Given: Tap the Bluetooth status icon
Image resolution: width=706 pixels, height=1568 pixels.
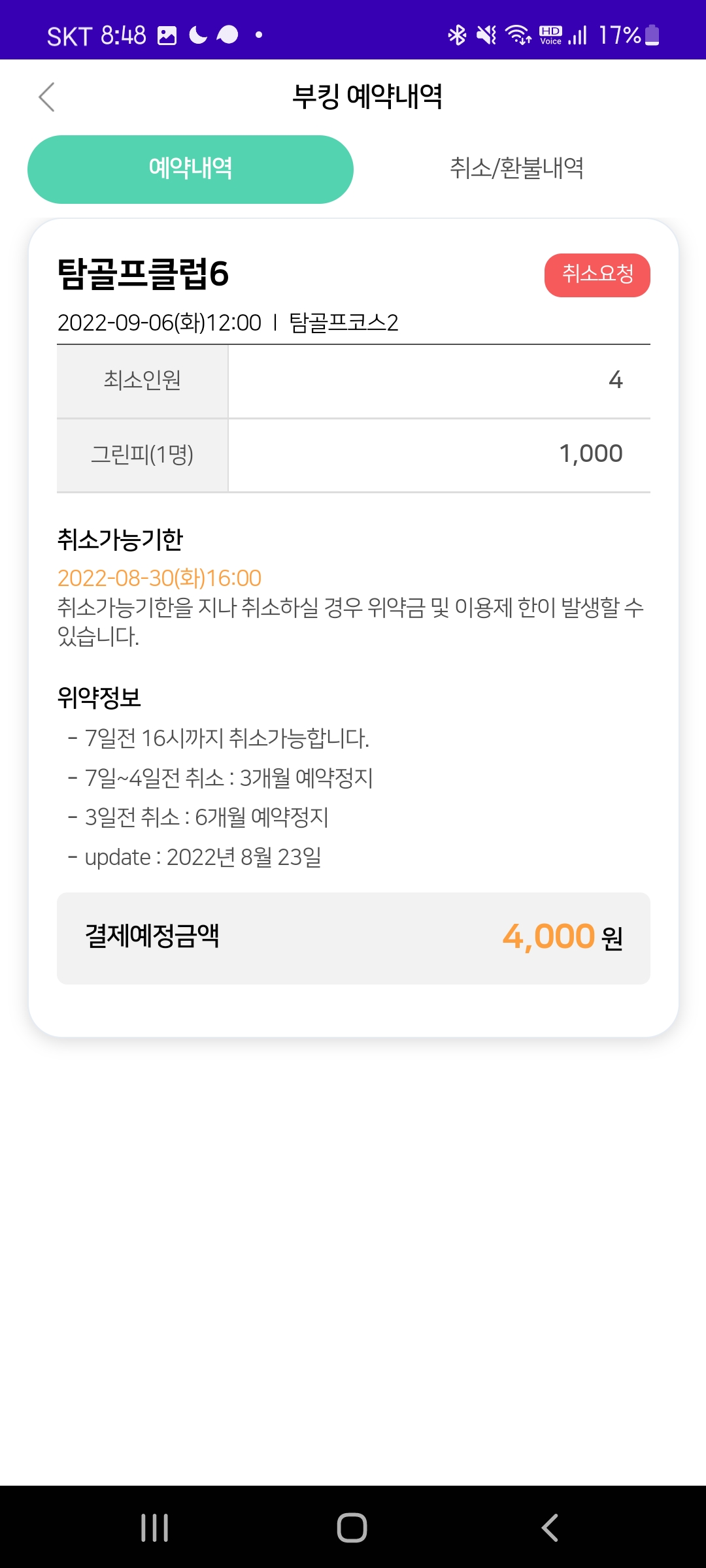Looking at the screenshot, I should point(457,35).
